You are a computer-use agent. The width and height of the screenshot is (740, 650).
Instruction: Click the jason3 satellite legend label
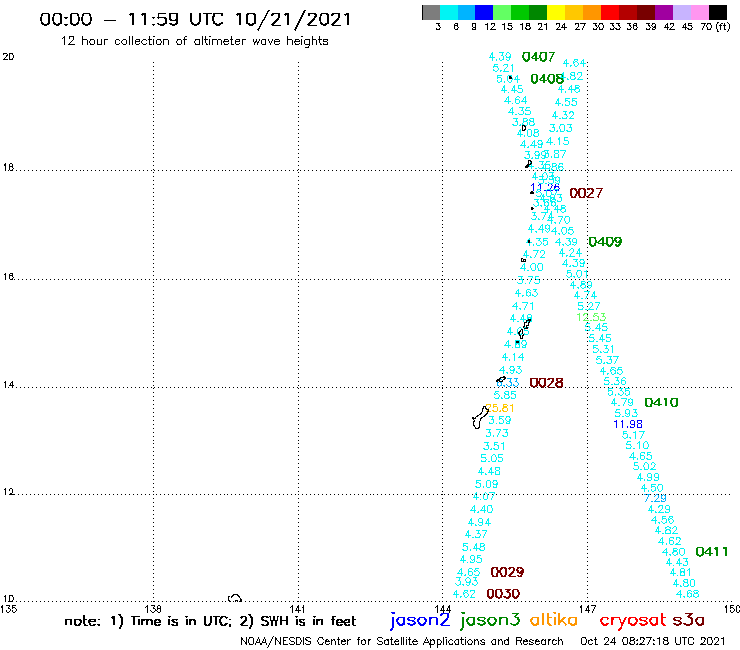click(x=490, y=620)
